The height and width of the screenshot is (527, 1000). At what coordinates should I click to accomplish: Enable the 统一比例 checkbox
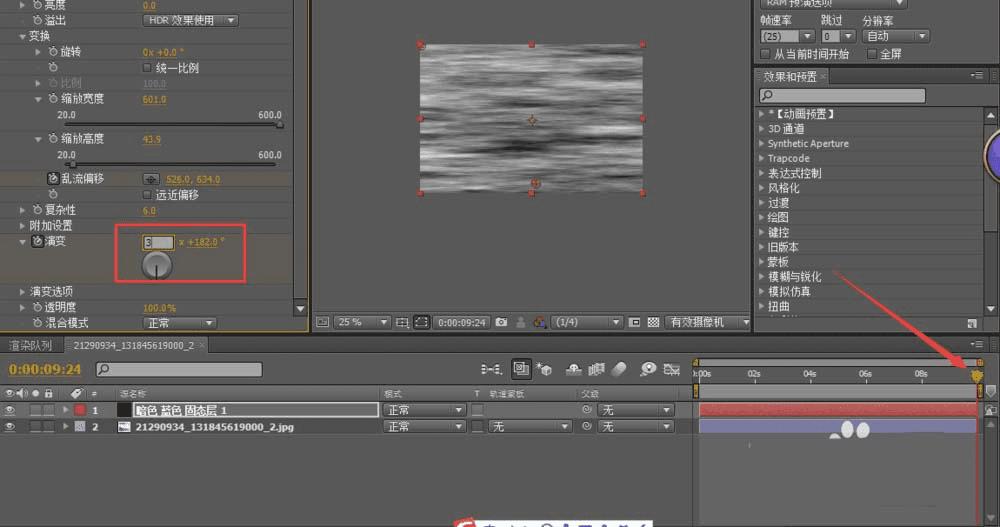[148, 68]
